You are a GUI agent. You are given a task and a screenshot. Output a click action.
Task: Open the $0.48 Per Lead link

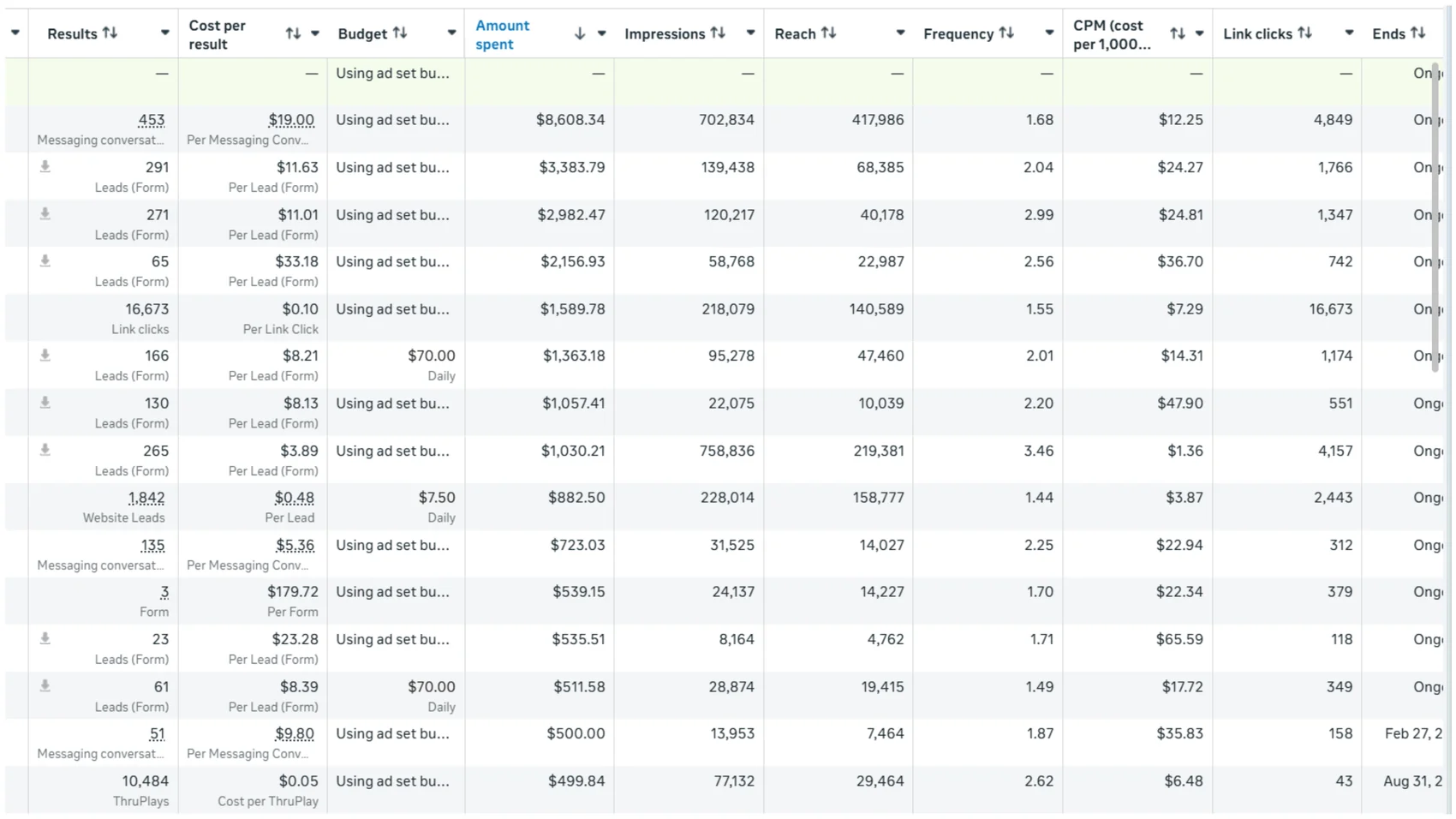point(295,498)
